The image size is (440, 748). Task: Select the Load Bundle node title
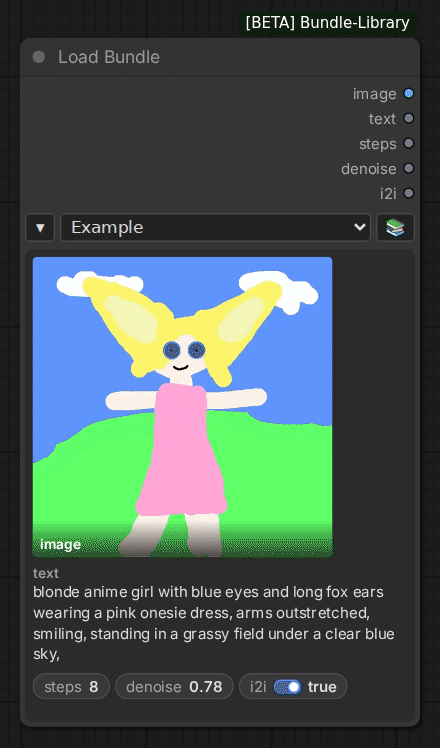pos(109,57)
